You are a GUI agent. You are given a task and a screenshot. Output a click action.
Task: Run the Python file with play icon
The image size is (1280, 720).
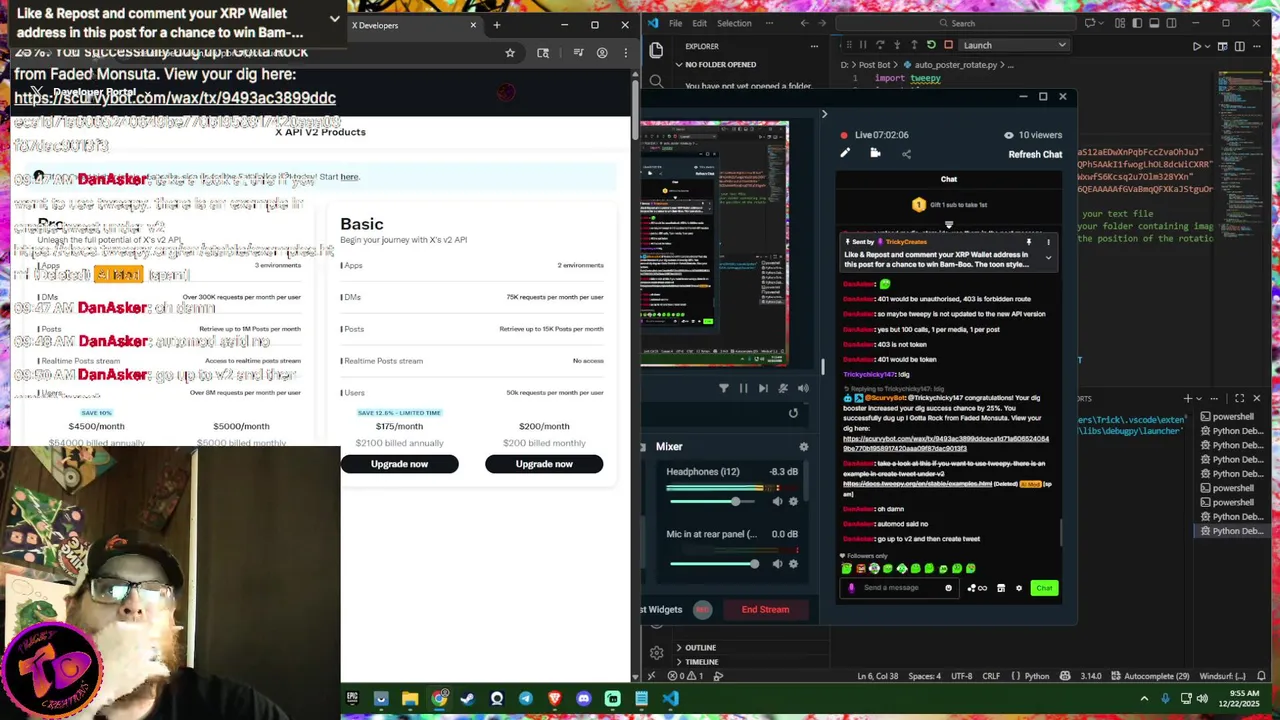1197,46
